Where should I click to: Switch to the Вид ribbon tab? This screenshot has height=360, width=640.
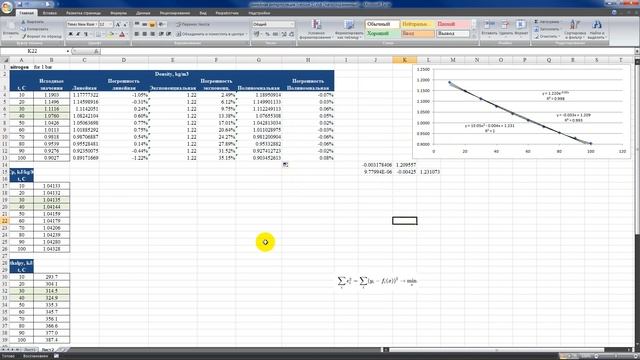pos(203,13)
